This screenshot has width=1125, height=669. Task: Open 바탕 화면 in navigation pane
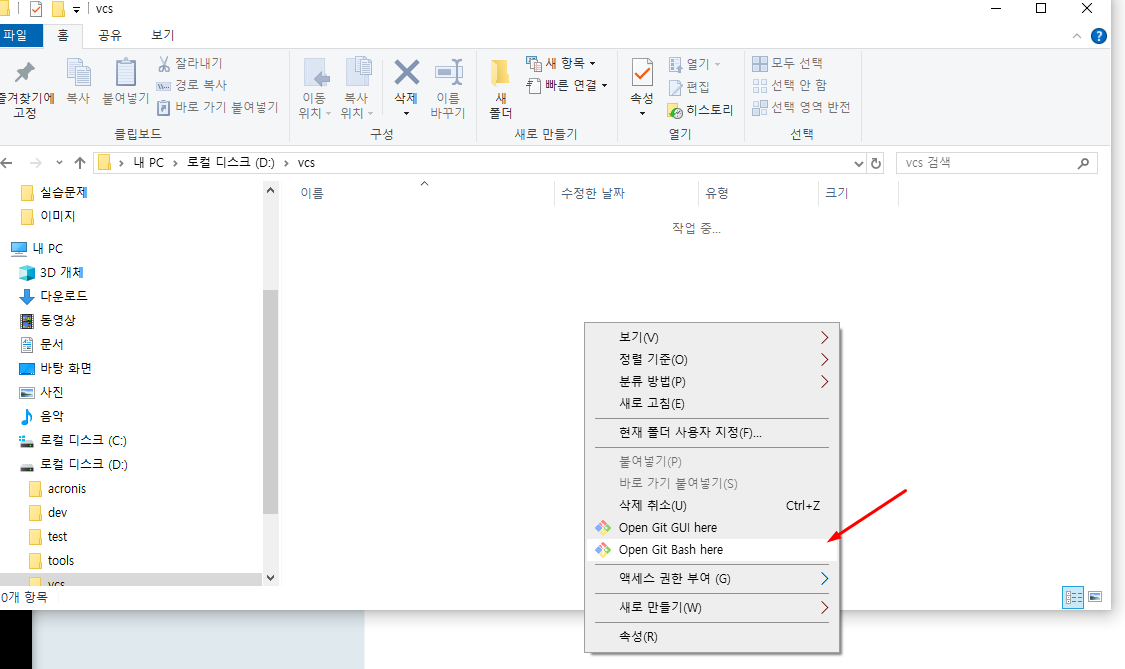(x=56, y=368)
